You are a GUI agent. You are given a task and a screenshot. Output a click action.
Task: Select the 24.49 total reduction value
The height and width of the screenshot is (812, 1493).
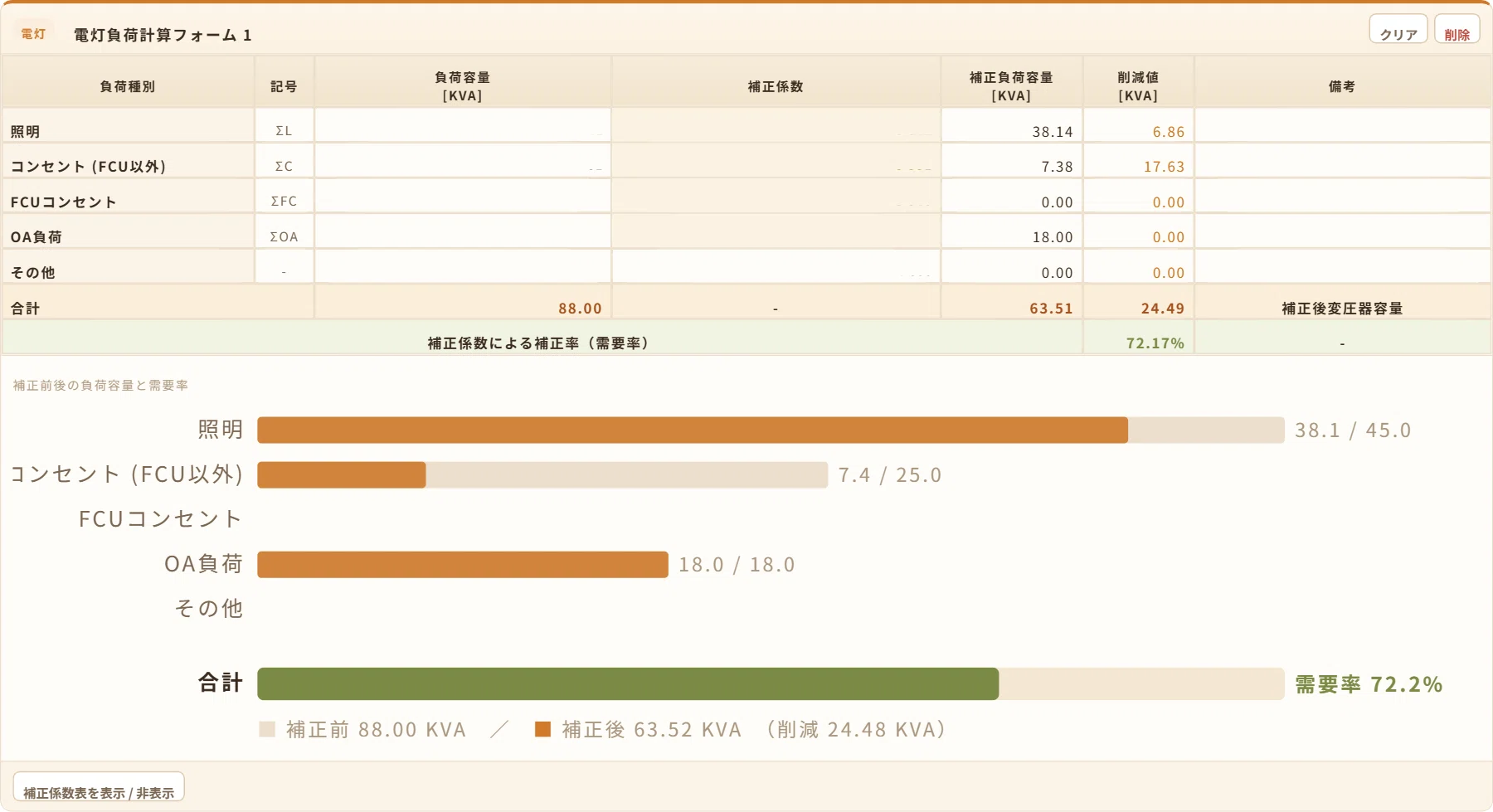pyautogui.click(x=1162, y=309)
